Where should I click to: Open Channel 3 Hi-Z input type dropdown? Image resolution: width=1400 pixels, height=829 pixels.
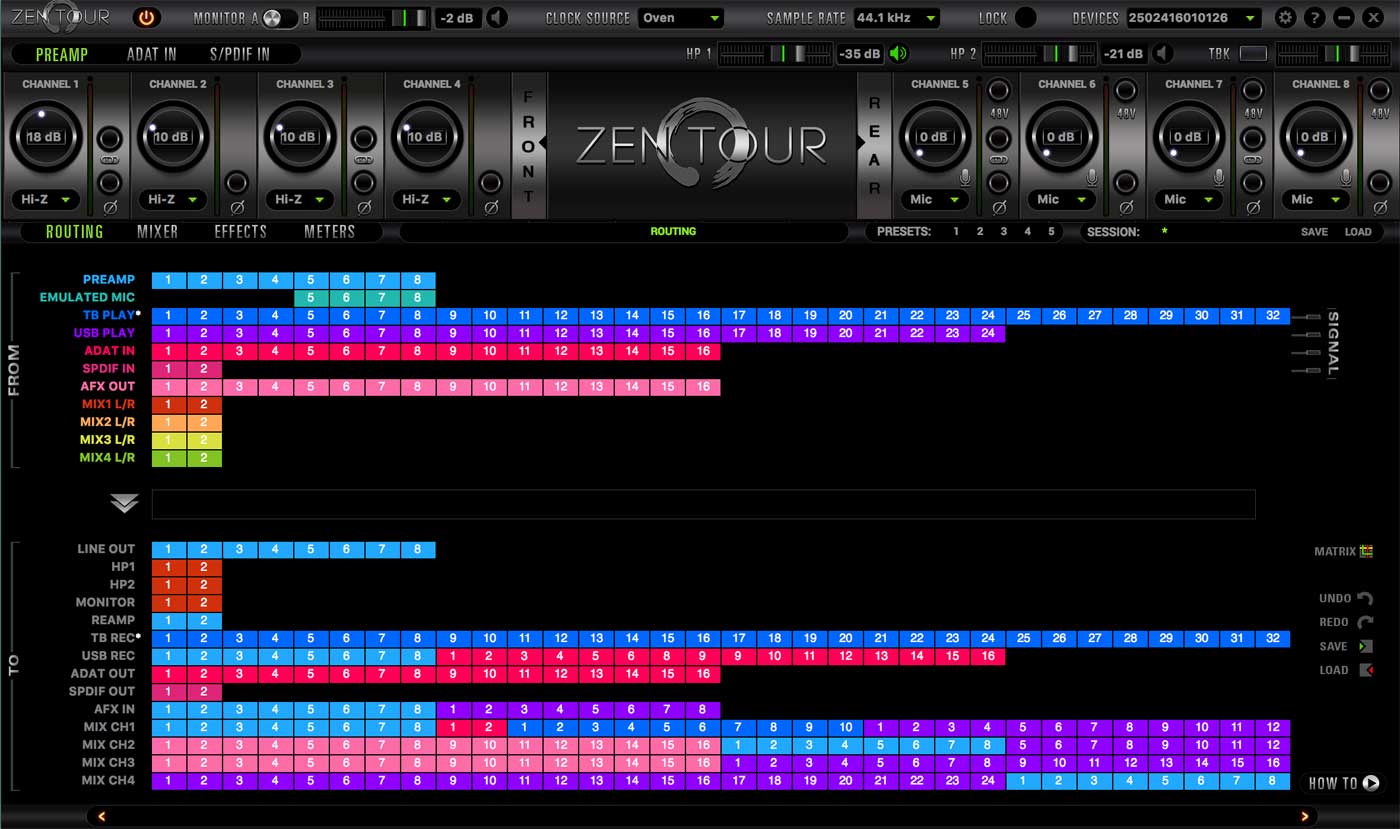point(301,199)
